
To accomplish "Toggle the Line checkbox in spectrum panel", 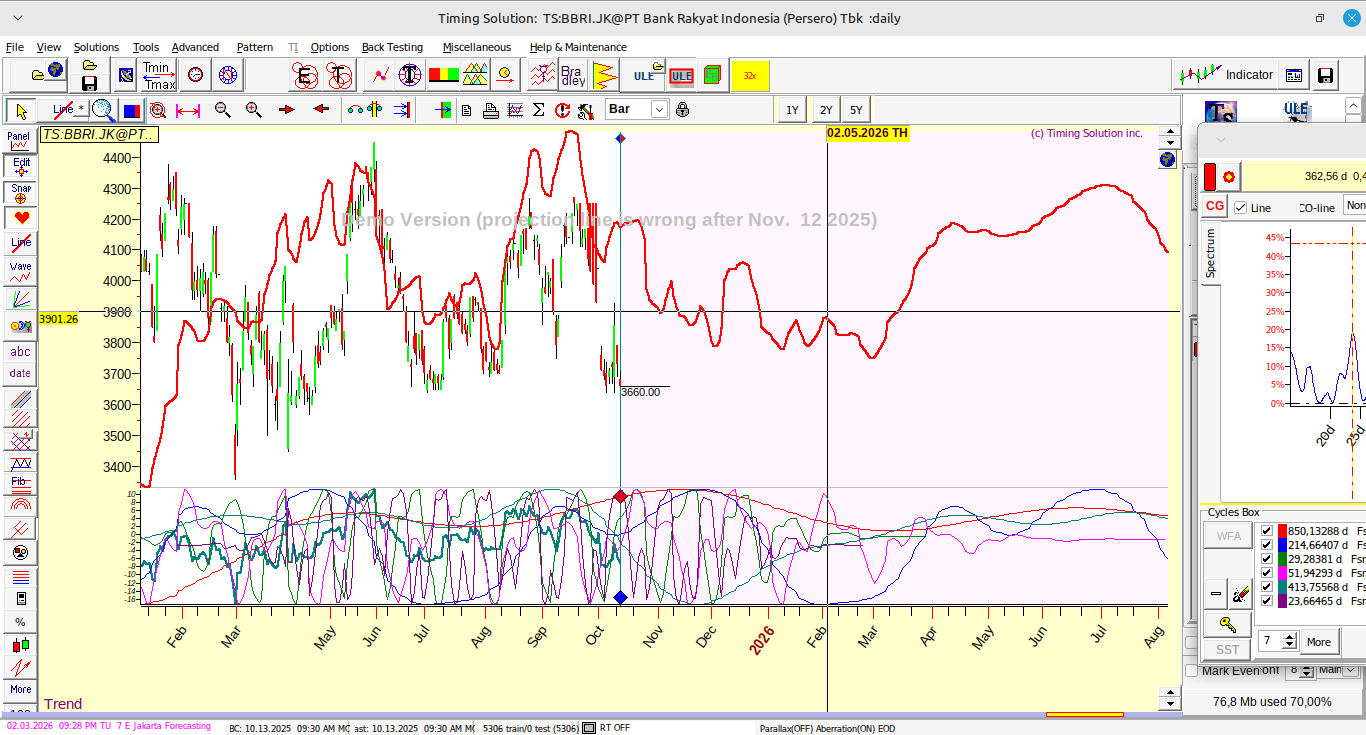I will point(1241,208).
